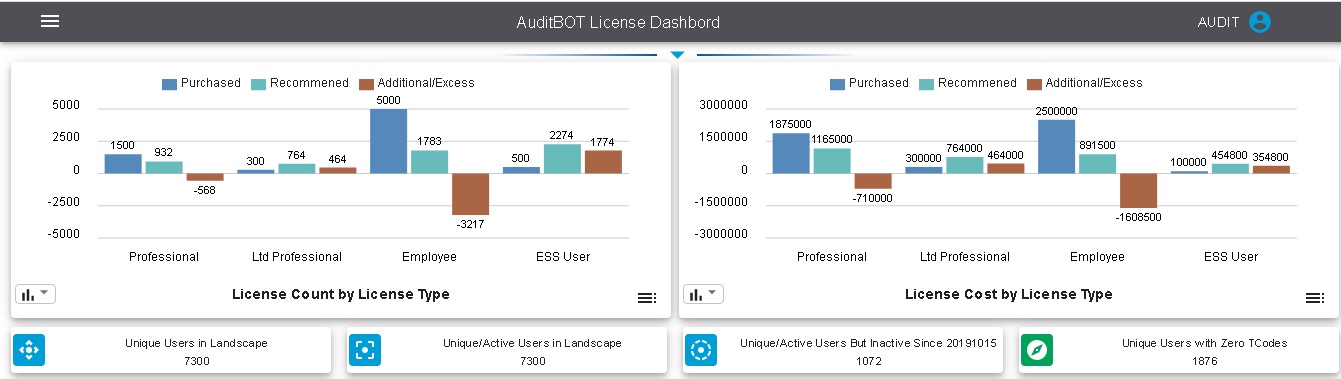Collapse panel with the blue down arrow
This screenshot has height=379, width=1341.
click(x=677, y=54)
